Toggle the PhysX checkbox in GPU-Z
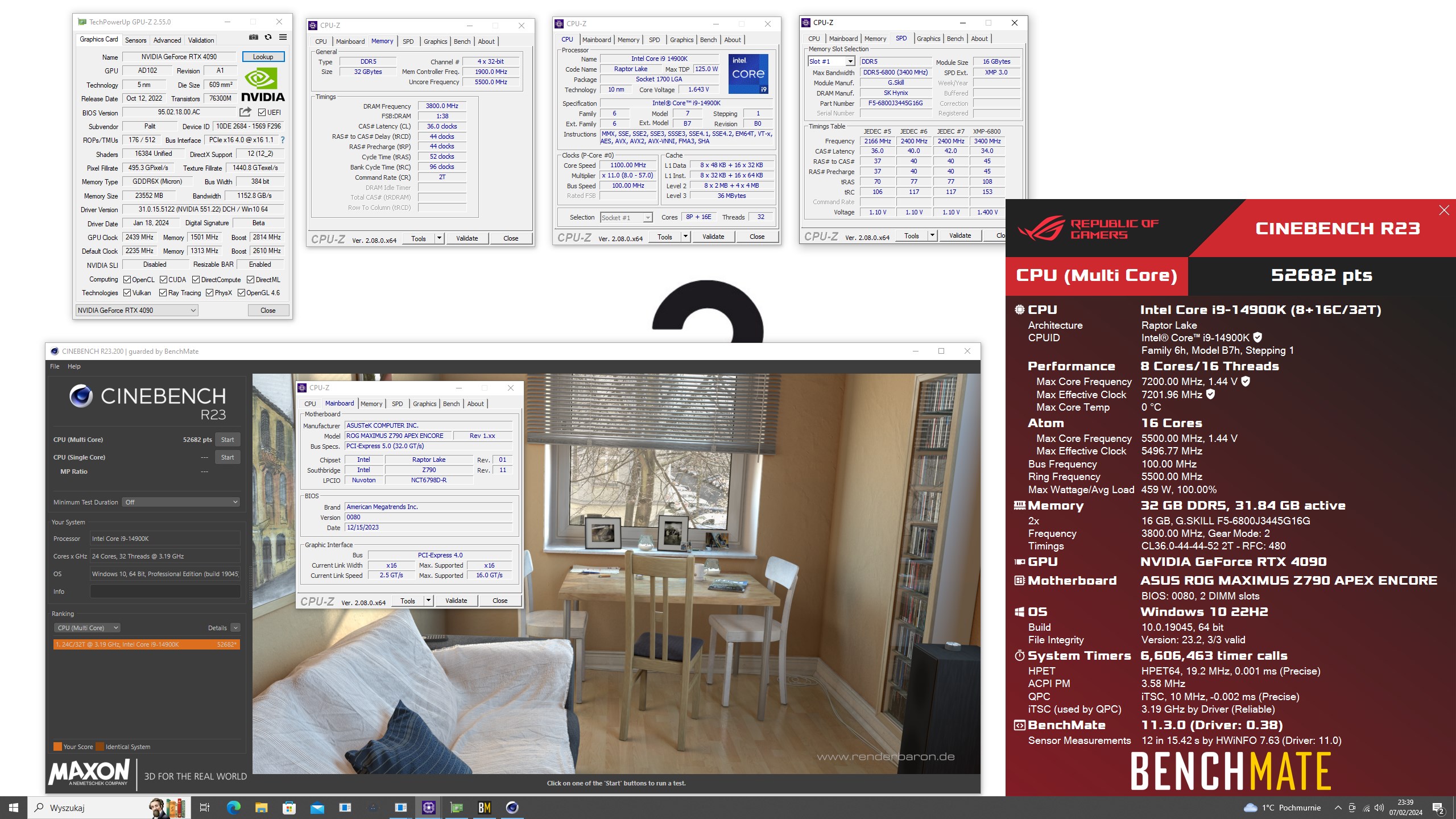This screenshot has height=819, width=1456. (x=209, y=293)
